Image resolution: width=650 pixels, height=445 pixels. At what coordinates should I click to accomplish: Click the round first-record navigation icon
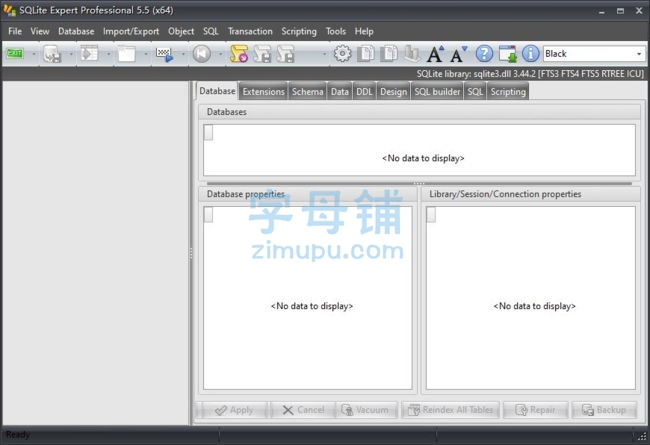201,54
